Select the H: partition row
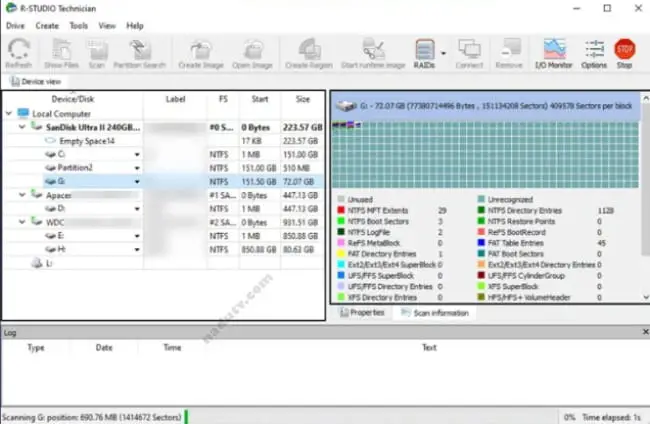 coord(164,250)
